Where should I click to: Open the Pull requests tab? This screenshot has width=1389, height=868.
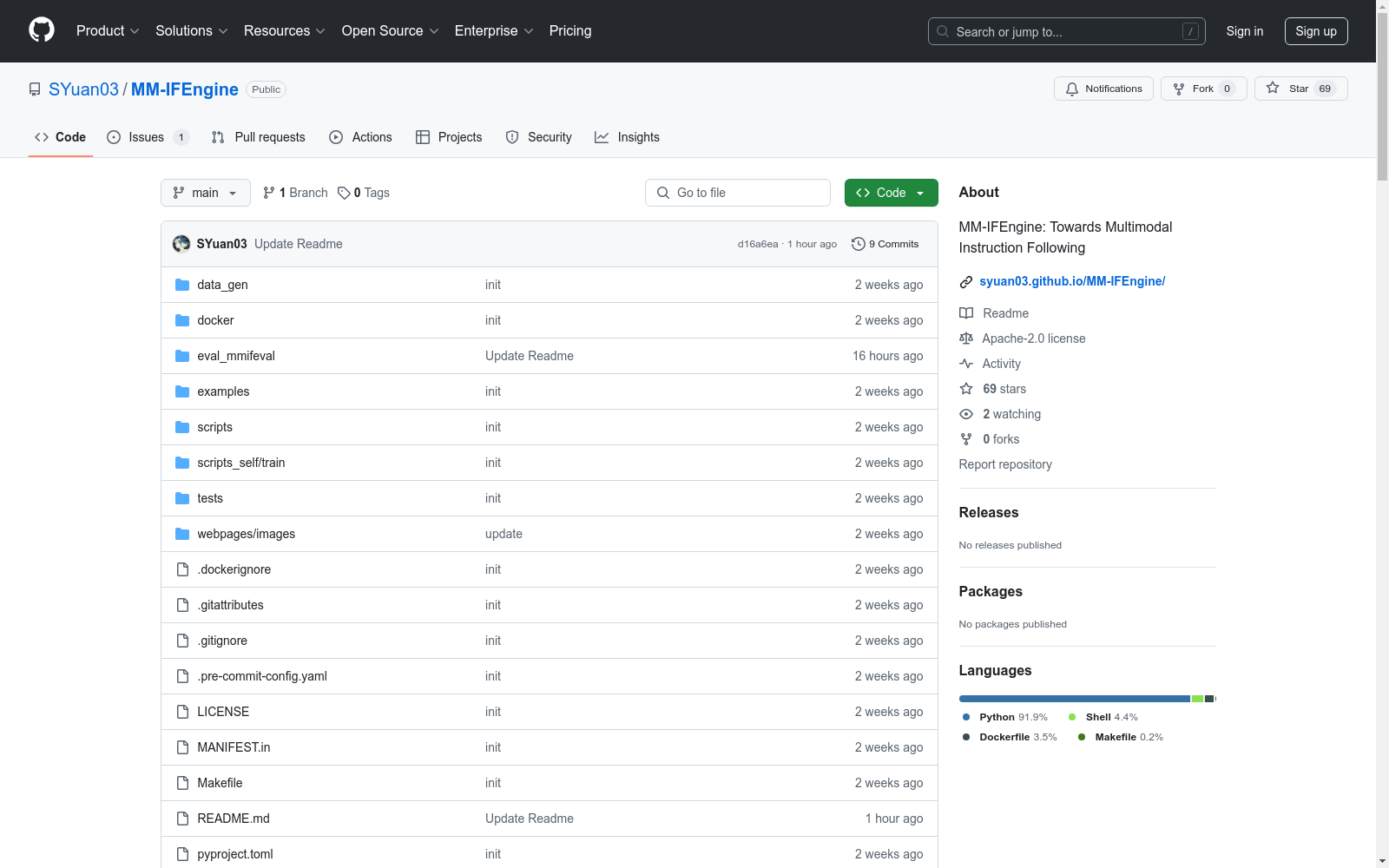tap(259, 137)
